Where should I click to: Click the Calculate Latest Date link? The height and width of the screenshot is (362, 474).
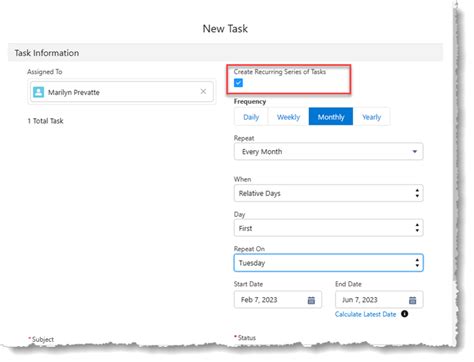(365, 314)
